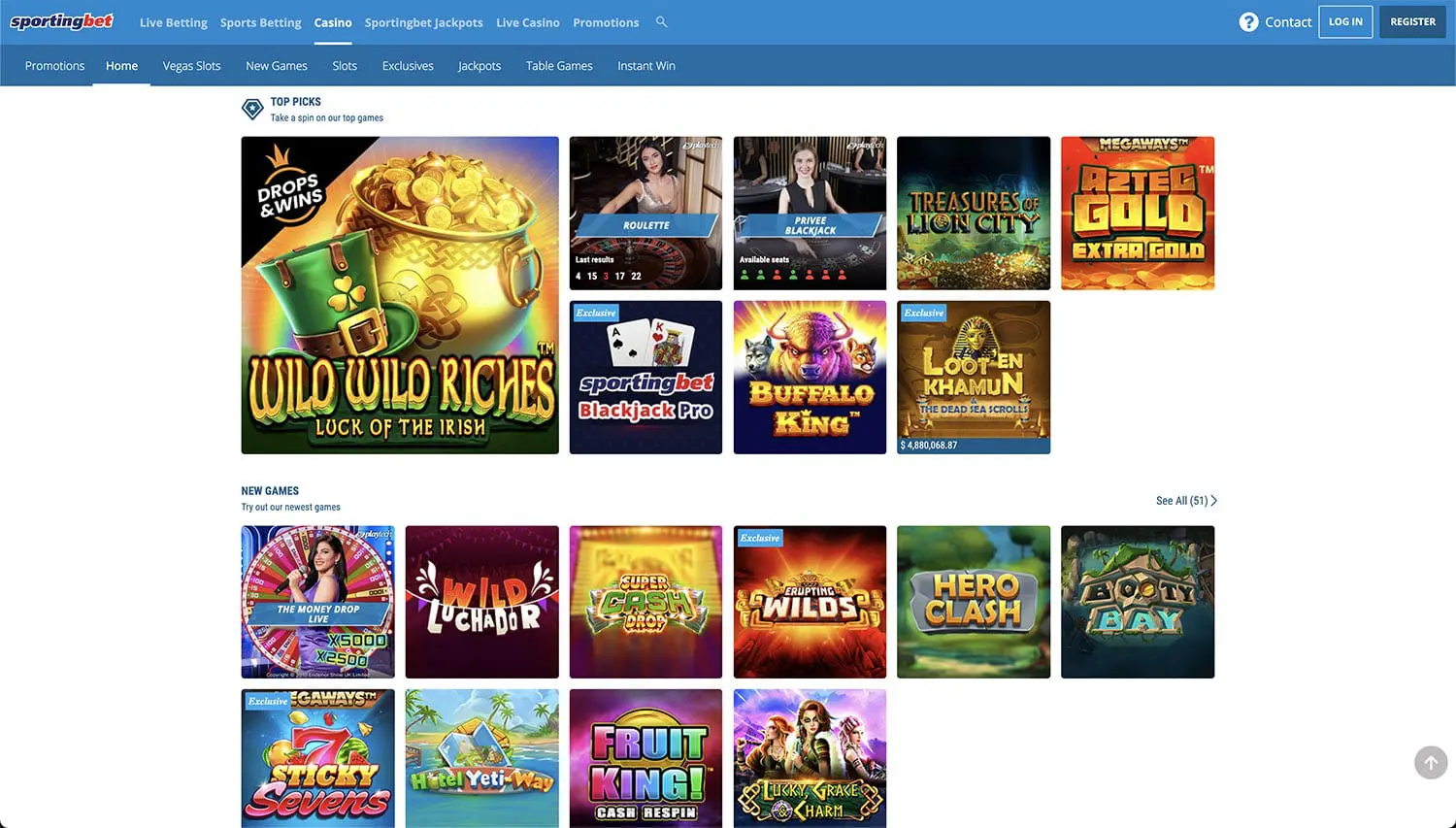This screenshot has height=828, width=1456.
Task: Open the Roulette live game tile
Action: click(x=645, y=214)
